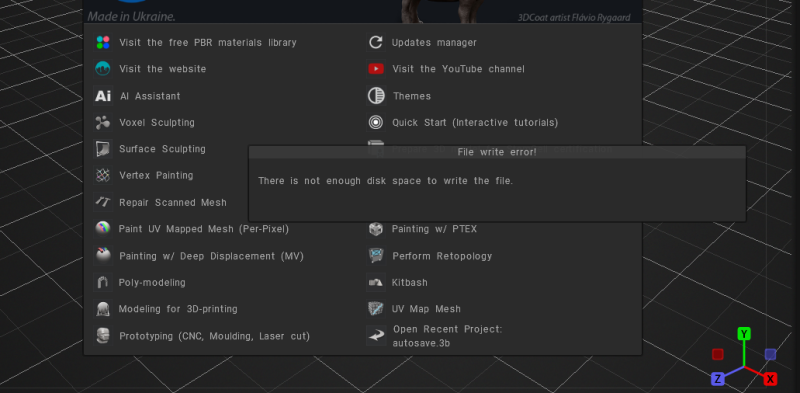Click the 'Repair Scanned Mesh' text entry
Viewport: 800px width, 393px height.
tap(173, 203)
